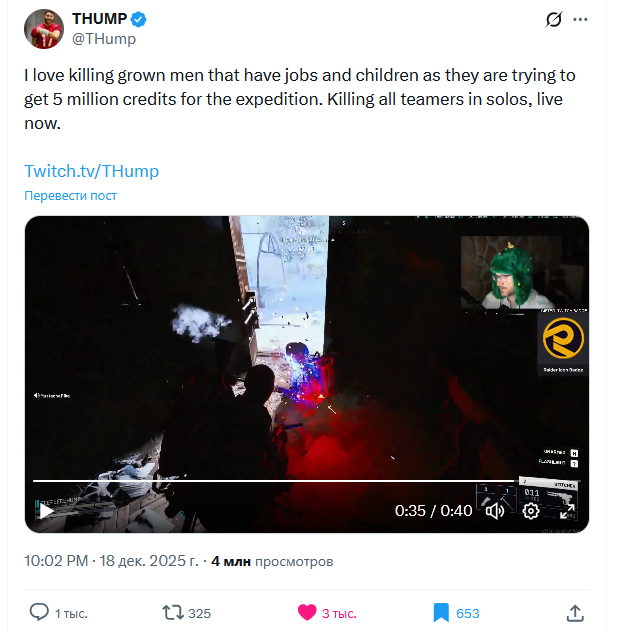621x632 pixels.
Task: Play the embedded video
Action: coord(47,511)
